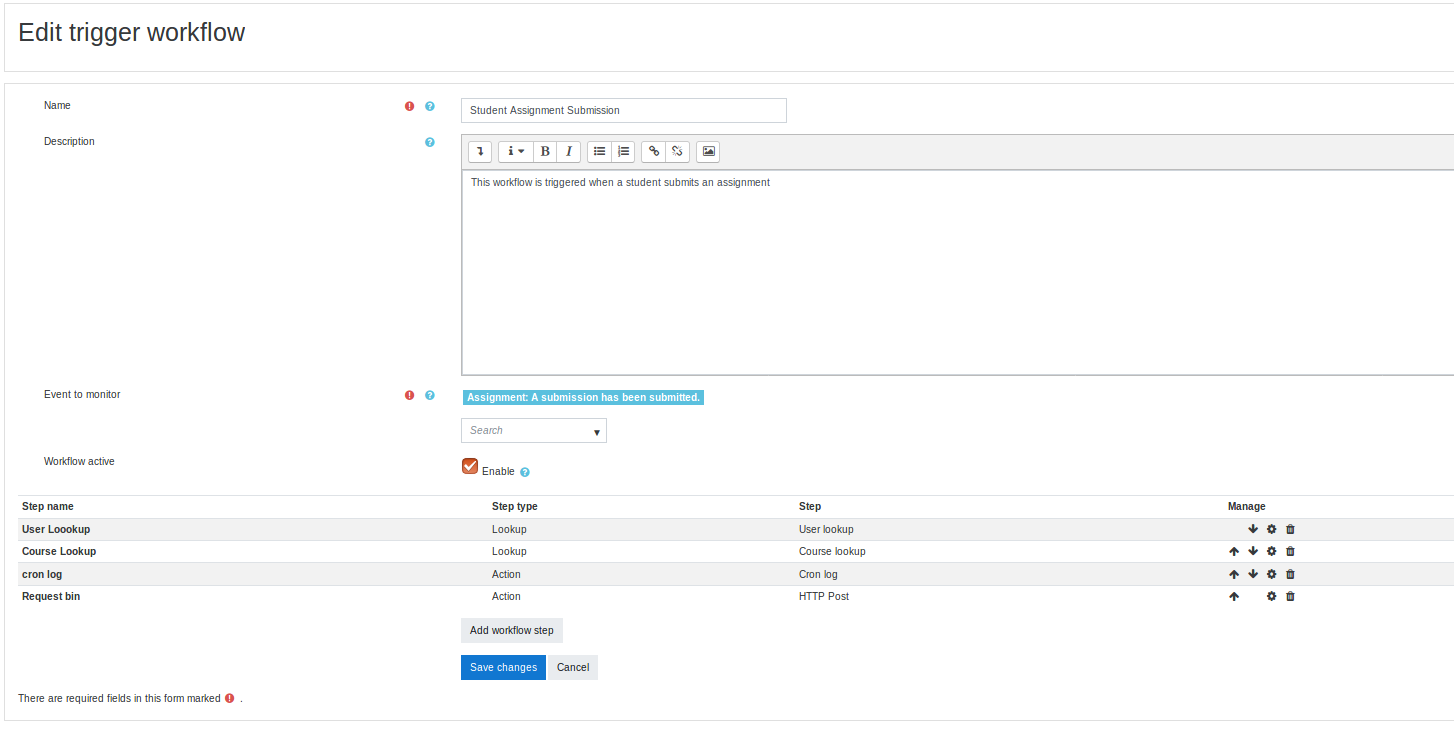Cancel editing the workflow
Image resolution: width=1454 pixels, height=746 pixels.
pyautogui.click(x=573, y=667)
